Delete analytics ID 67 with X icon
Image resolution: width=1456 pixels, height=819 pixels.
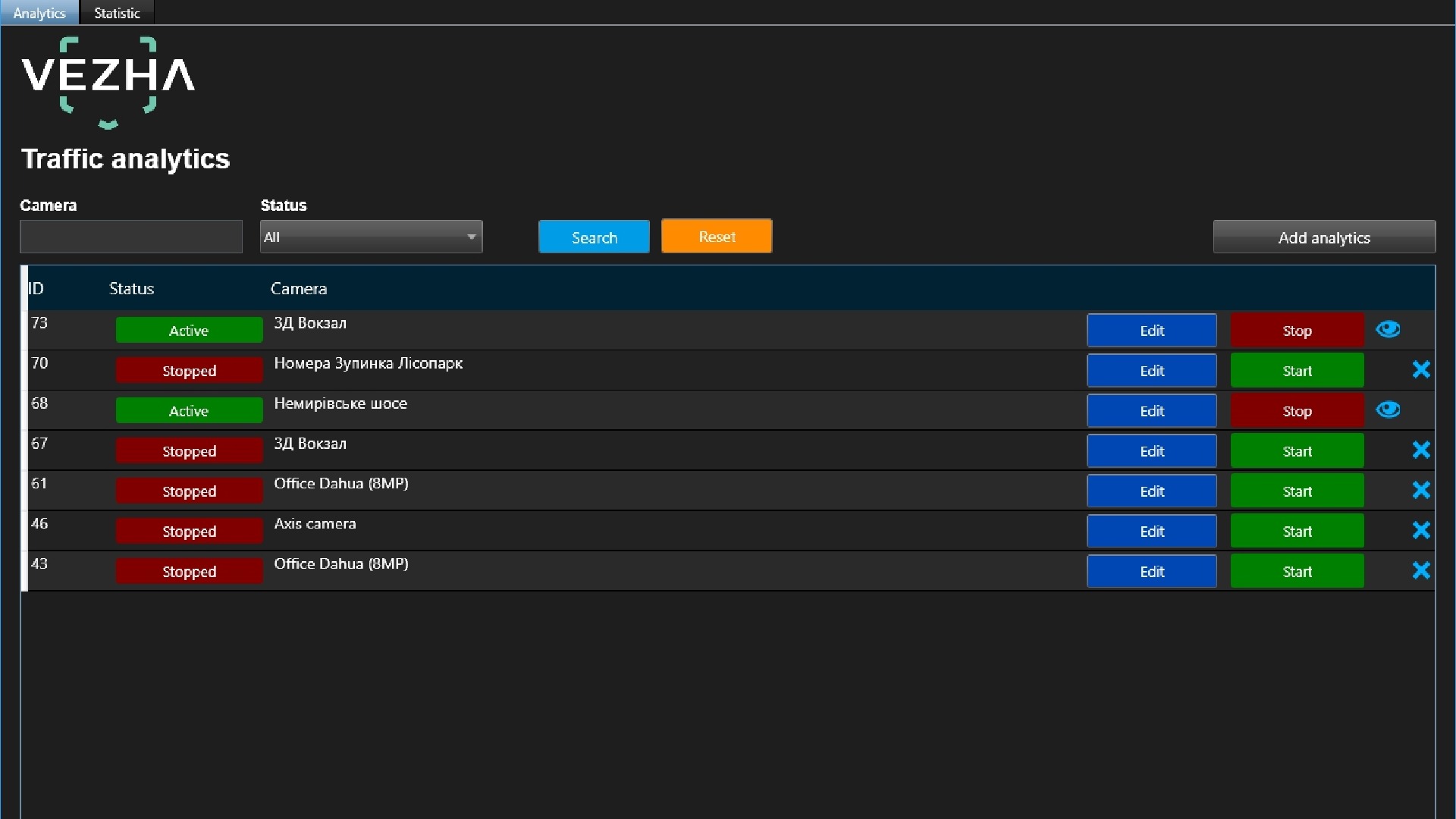[x=1421, y=450]
